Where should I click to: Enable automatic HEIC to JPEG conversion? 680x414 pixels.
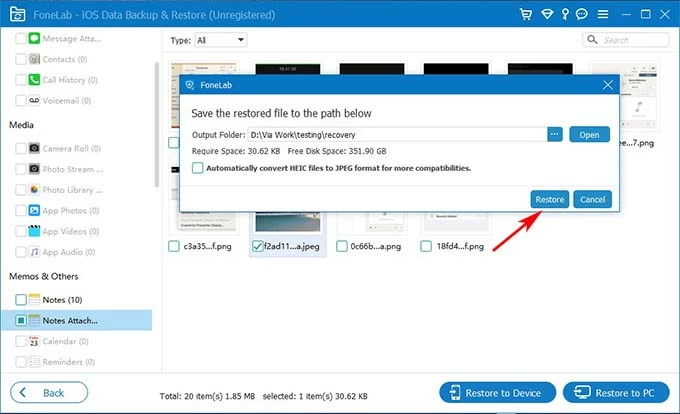[x=198, y=168]
